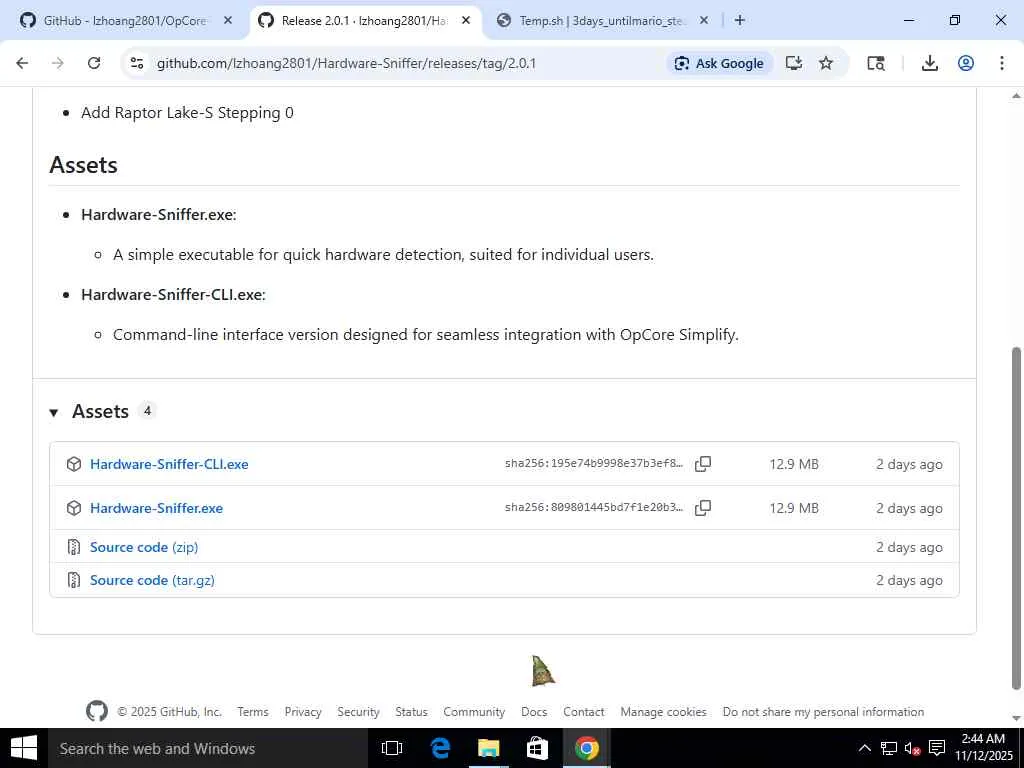Close the Temp.sh tab
This screenshot has width=1024, height=768.
704,21
